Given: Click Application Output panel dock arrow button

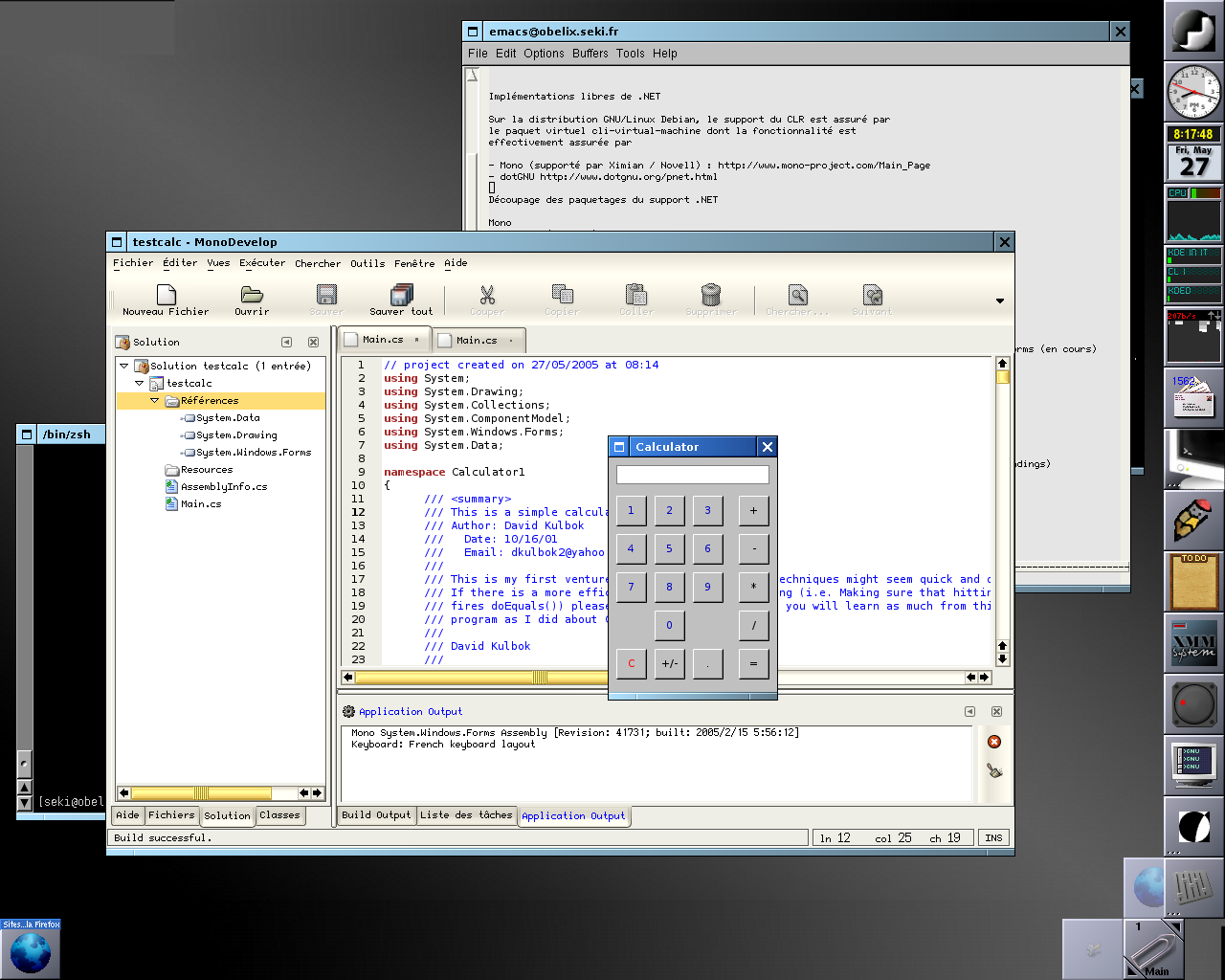Looking at the screenshot, I should [969, 711].
